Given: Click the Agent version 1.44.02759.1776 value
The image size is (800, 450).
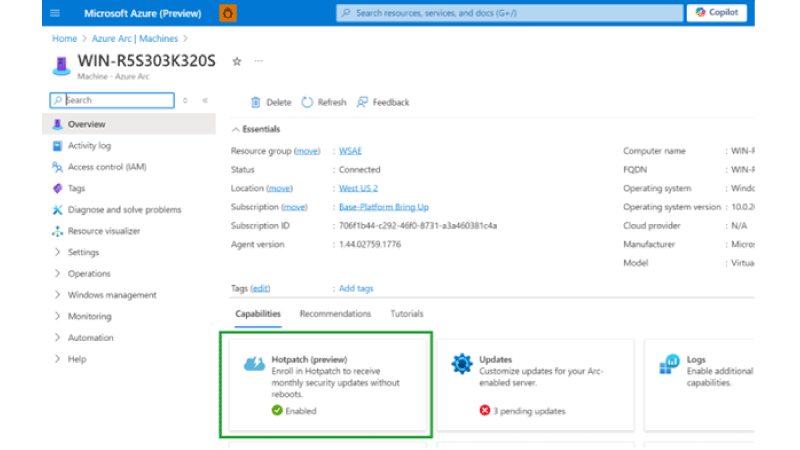Looking at the screenshot, I should click(370, 245).
